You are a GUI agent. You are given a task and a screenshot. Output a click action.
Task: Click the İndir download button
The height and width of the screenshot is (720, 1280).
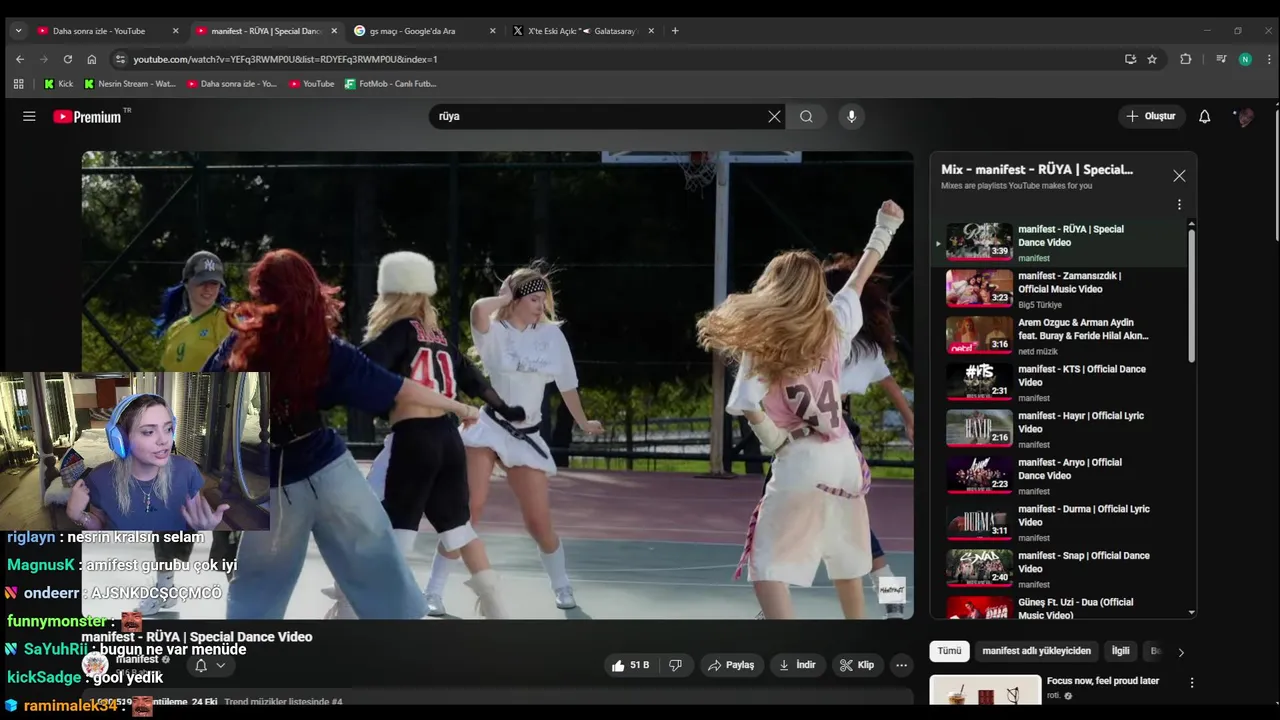pyautogui.click(x=797, y=665)
